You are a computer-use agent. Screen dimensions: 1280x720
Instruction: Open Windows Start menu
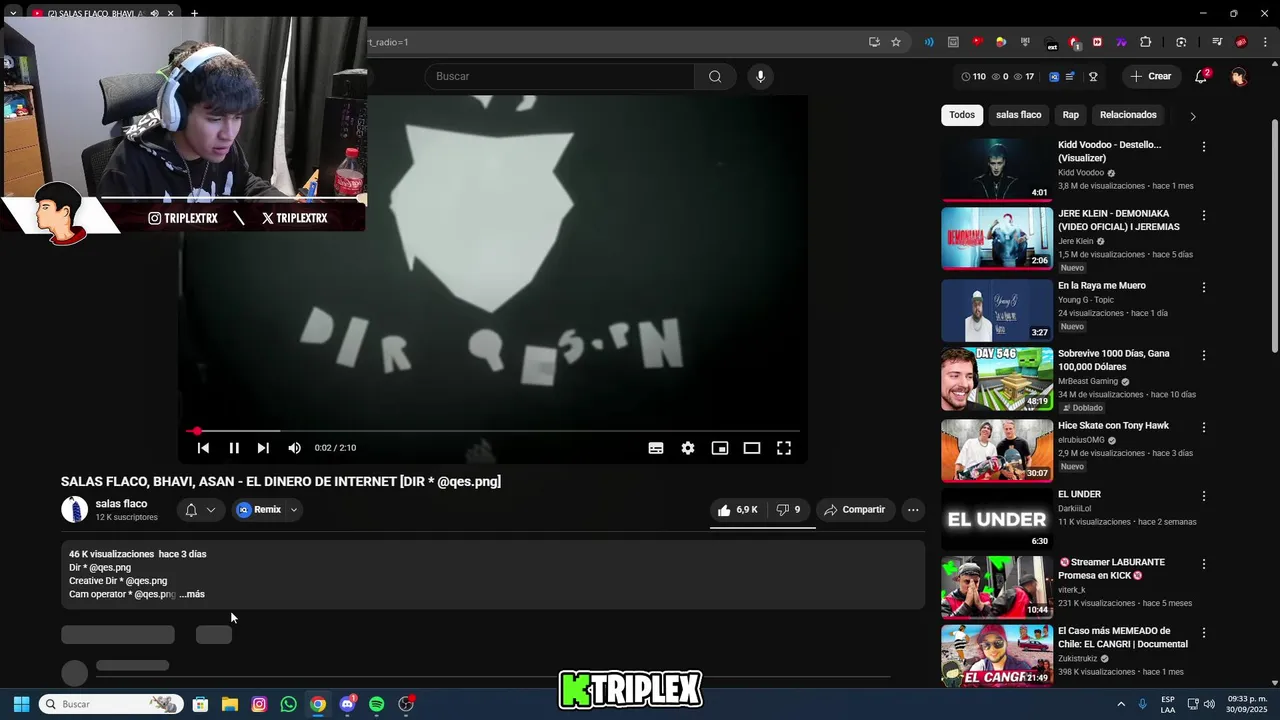coord(21,704)
